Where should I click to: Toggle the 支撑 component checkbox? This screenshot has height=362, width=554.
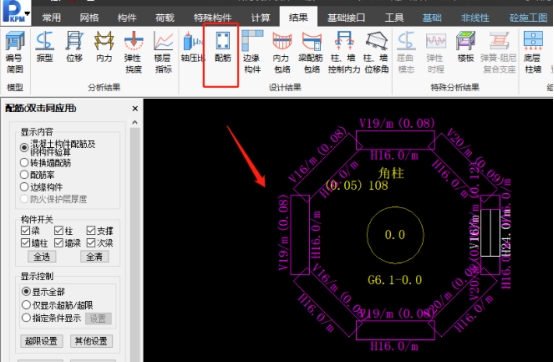tap(91, 231)
